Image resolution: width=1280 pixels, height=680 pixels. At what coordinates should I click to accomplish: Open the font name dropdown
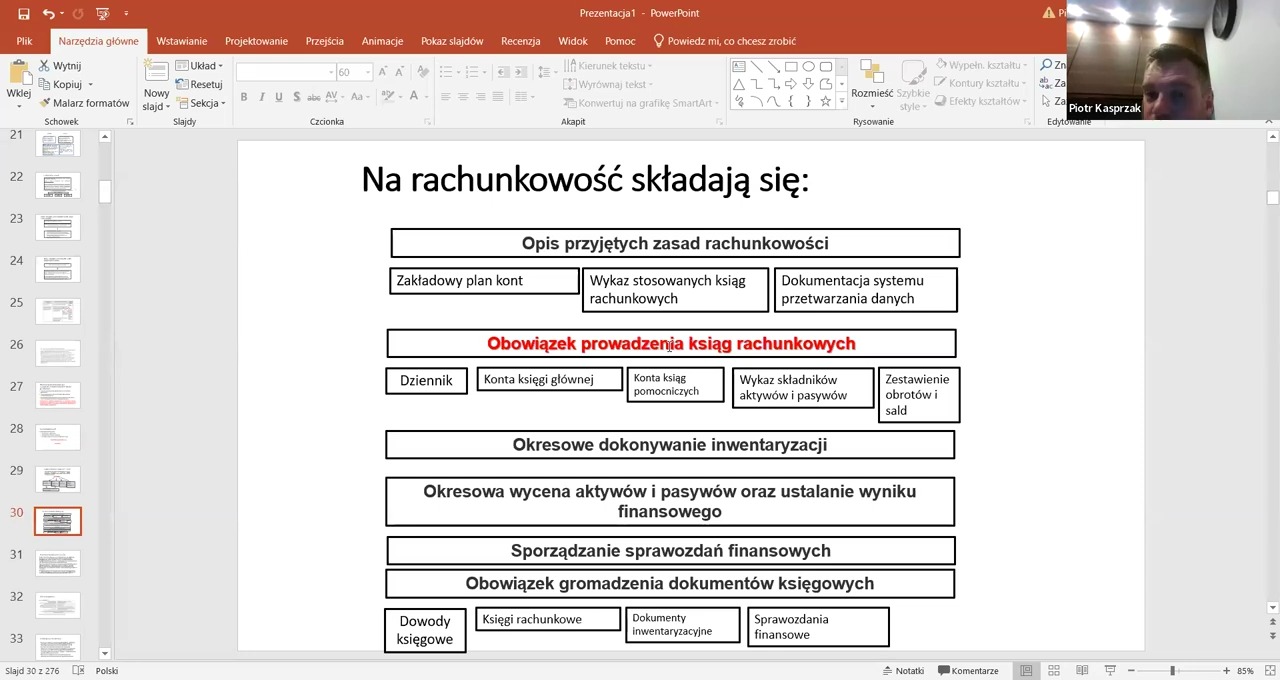click(331, 72)
